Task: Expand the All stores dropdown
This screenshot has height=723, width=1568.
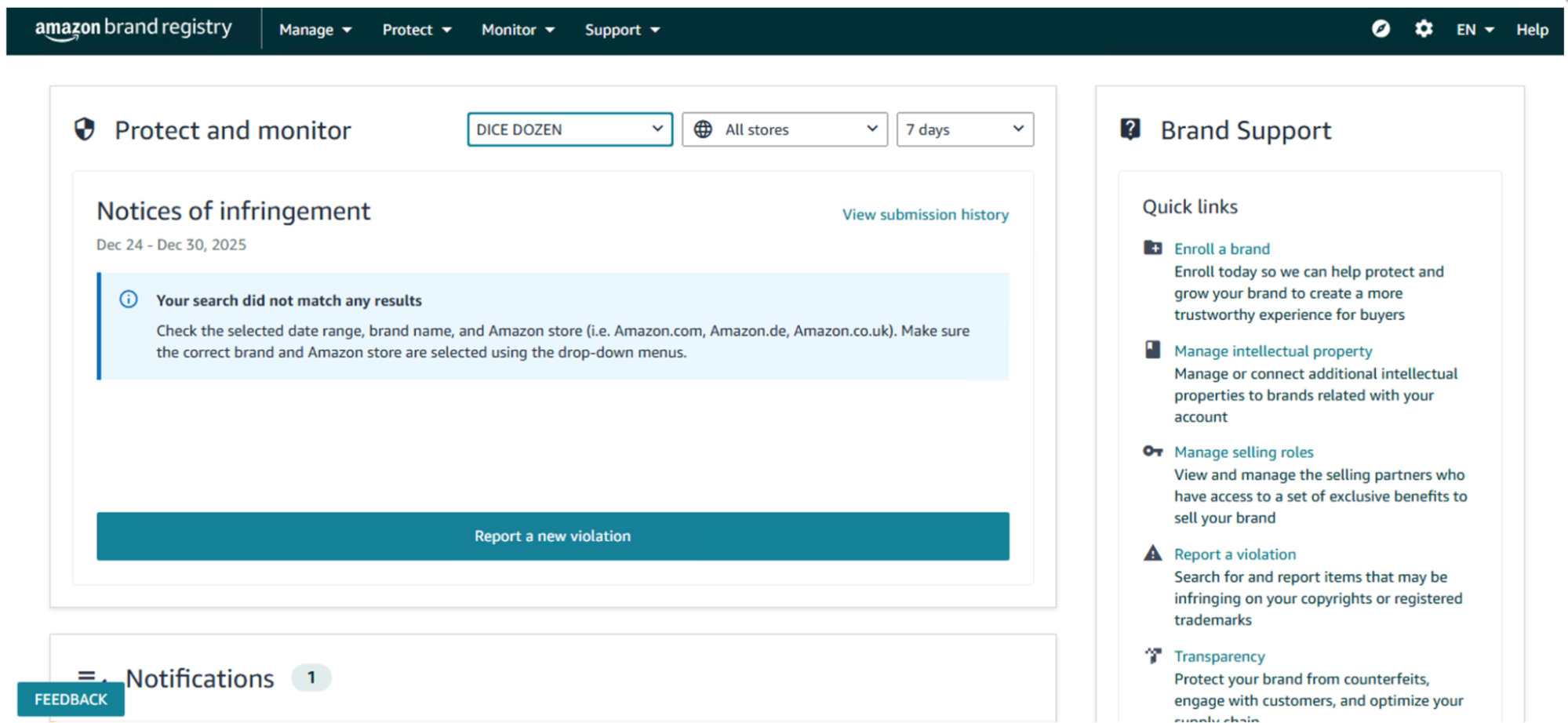Action: (x=784, y=129)
